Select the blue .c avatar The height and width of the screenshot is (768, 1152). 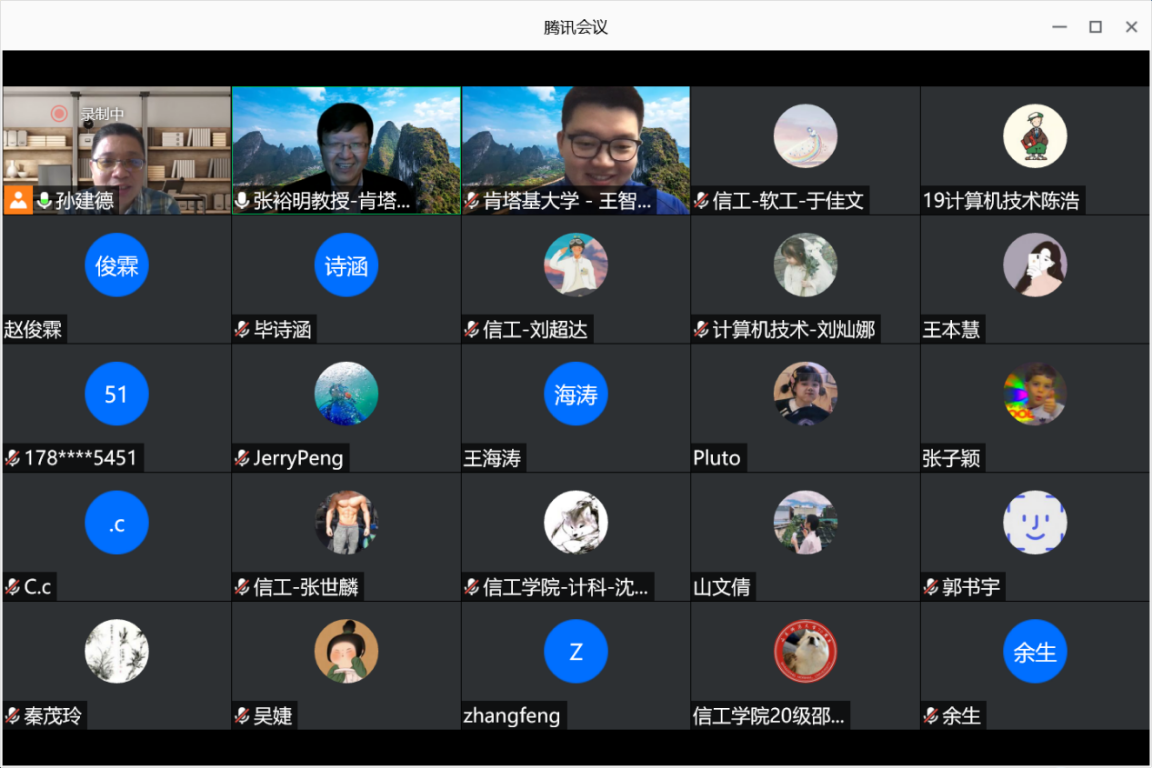(117, 523)
